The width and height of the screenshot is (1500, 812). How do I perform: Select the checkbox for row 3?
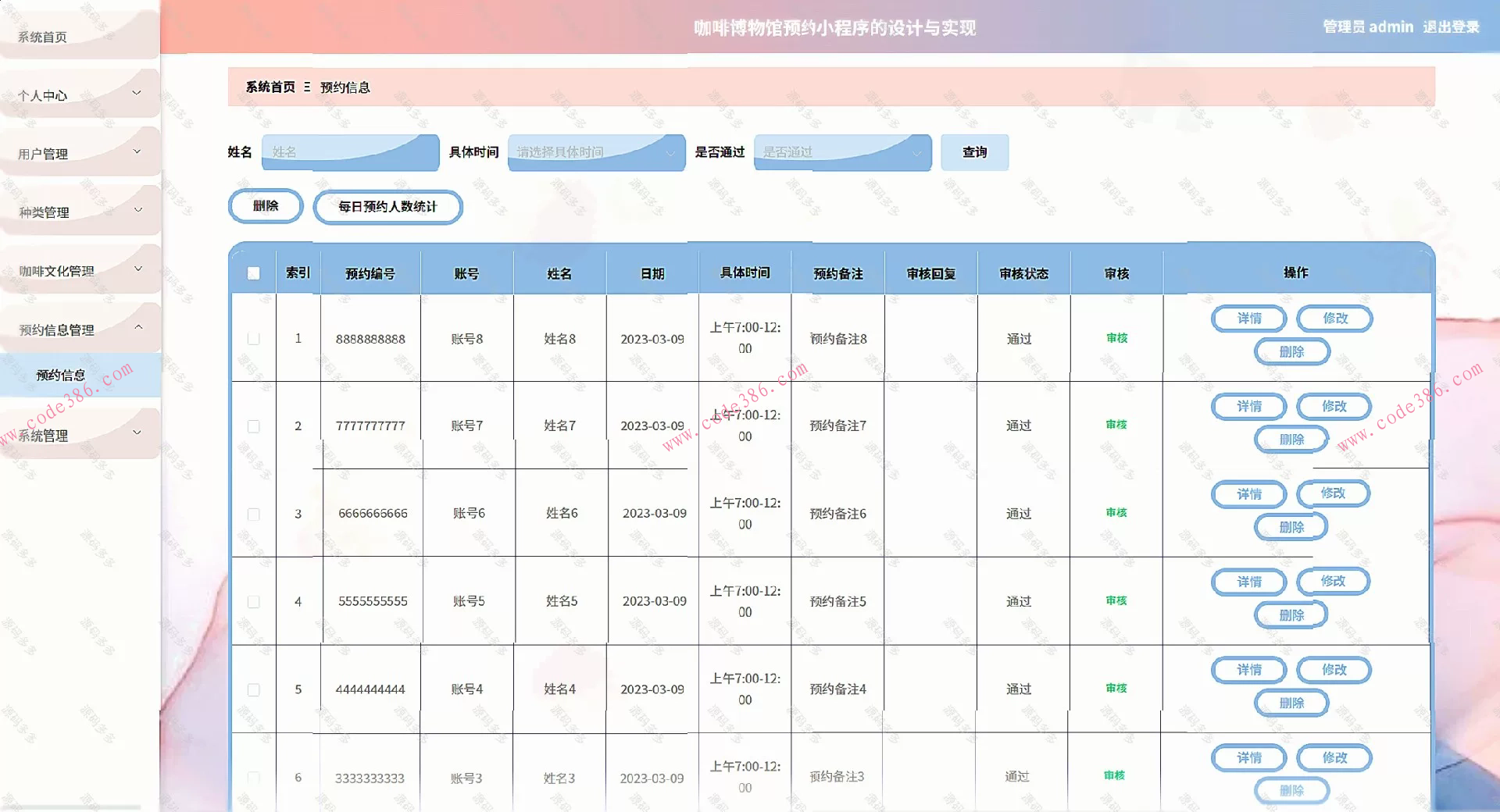(253, 515)
